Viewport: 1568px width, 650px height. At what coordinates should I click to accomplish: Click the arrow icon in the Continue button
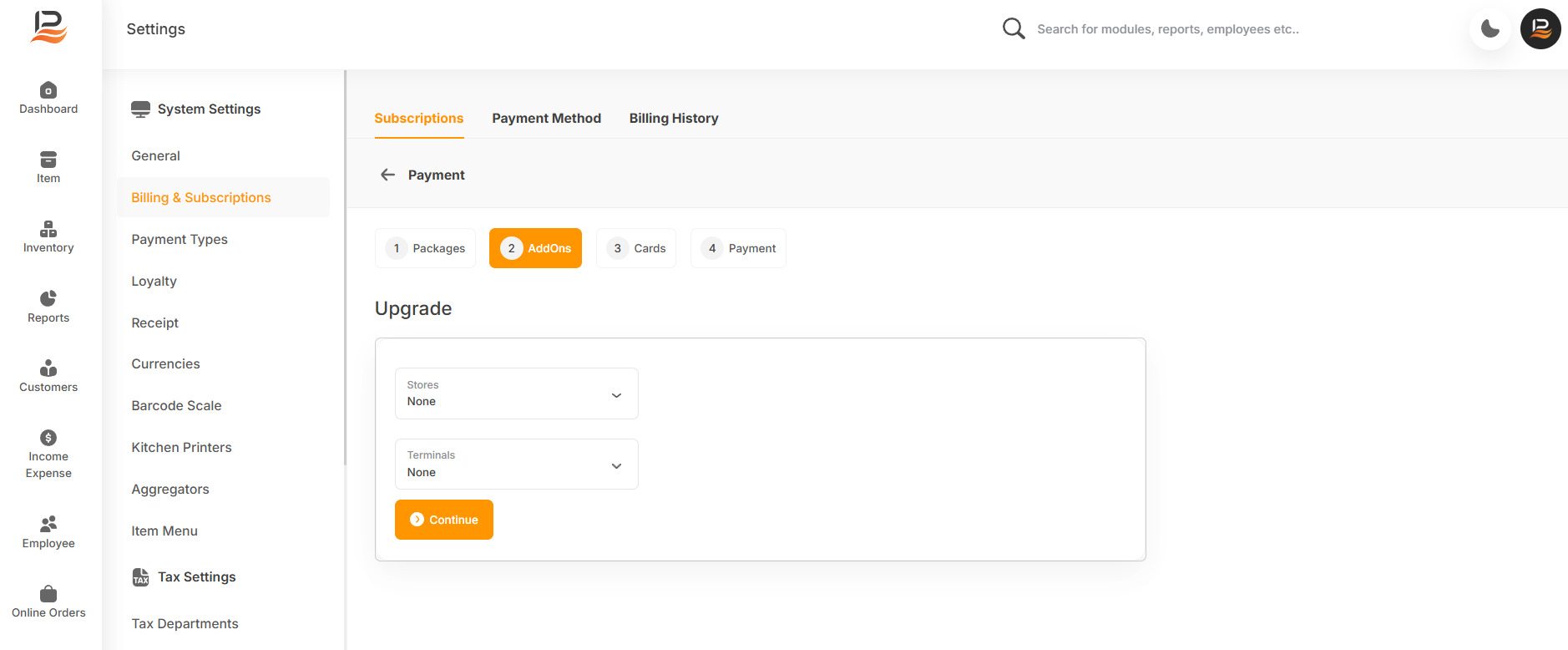(417, 520)
